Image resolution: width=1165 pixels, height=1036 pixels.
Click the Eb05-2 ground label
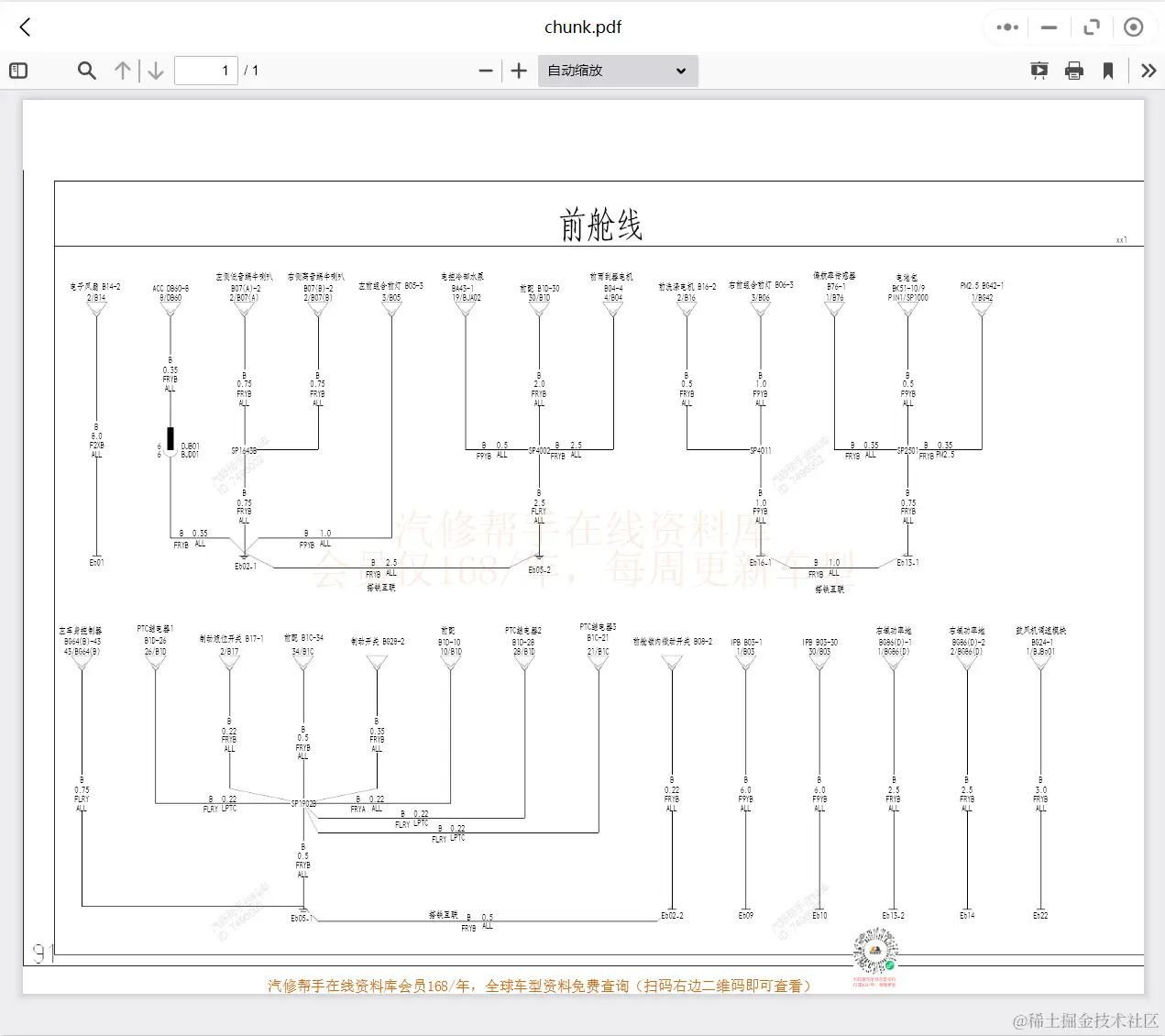click(539, 569)
